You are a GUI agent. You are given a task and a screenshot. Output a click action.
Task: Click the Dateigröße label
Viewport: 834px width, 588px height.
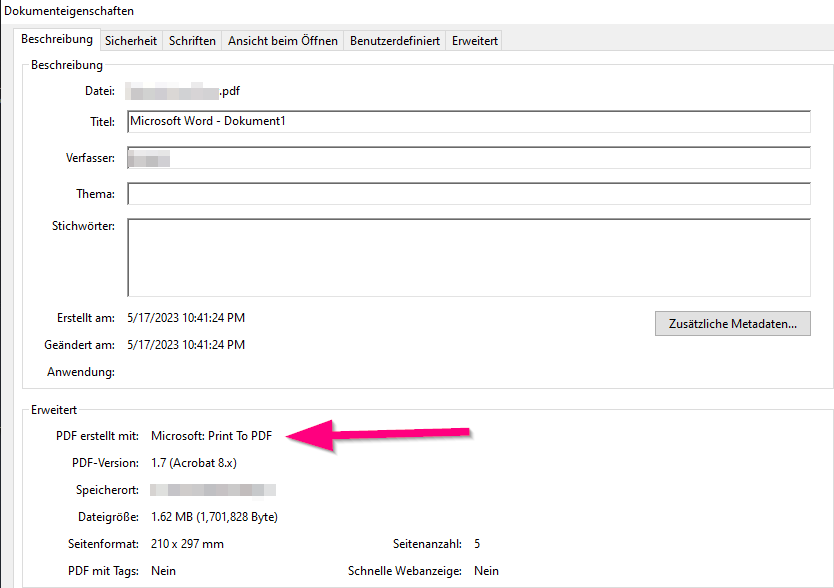click(109, 517)
